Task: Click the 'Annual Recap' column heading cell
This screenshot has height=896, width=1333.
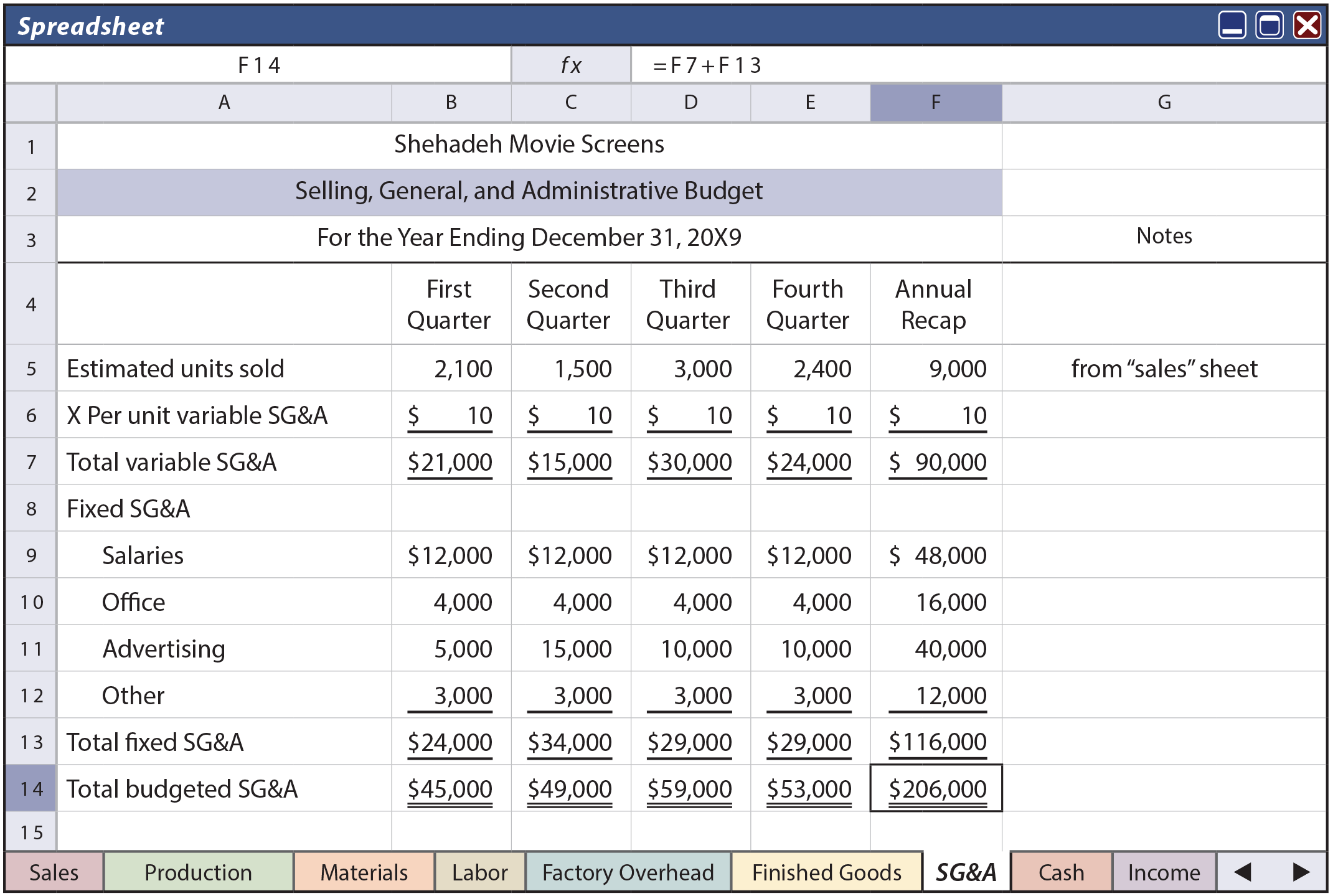Action: tap(936, 304)
